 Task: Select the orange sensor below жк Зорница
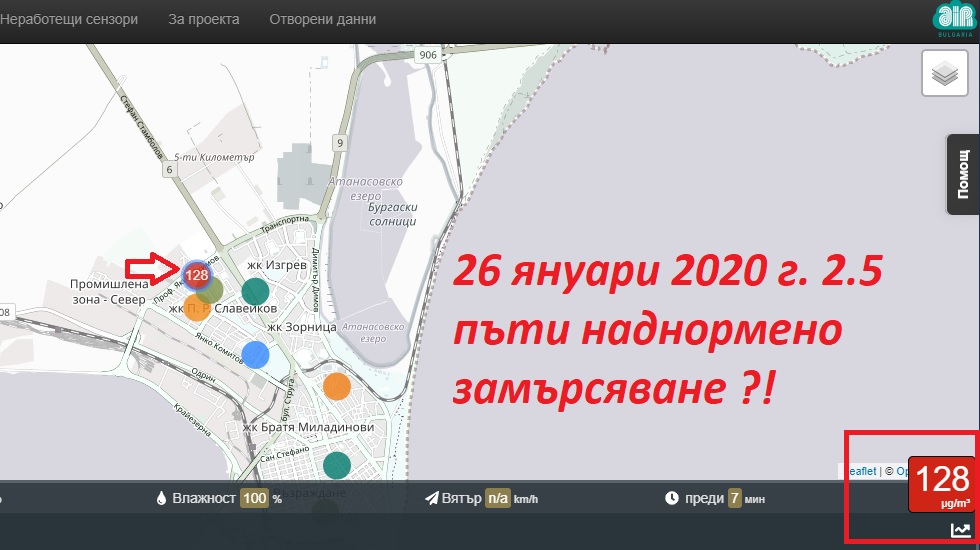coord(337,386)
